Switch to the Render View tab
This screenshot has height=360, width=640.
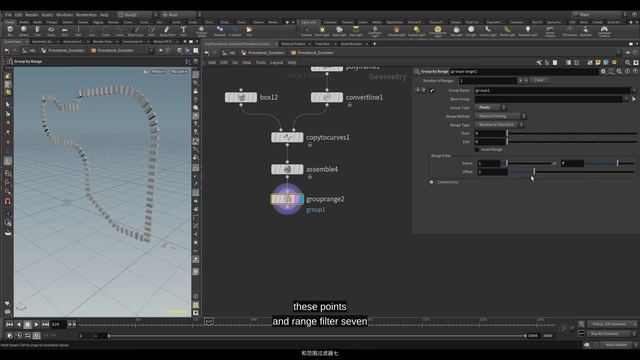[x=102, y=42]
